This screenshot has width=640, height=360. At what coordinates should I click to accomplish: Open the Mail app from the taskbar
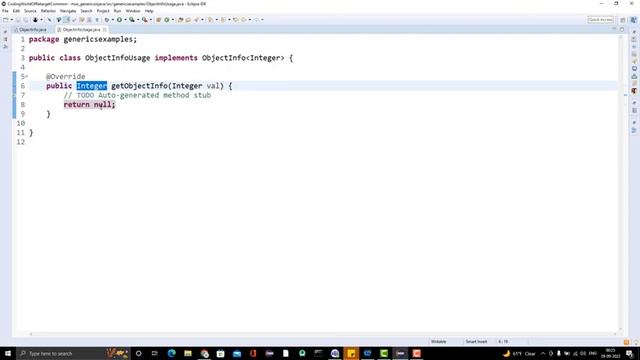(237, 353)
